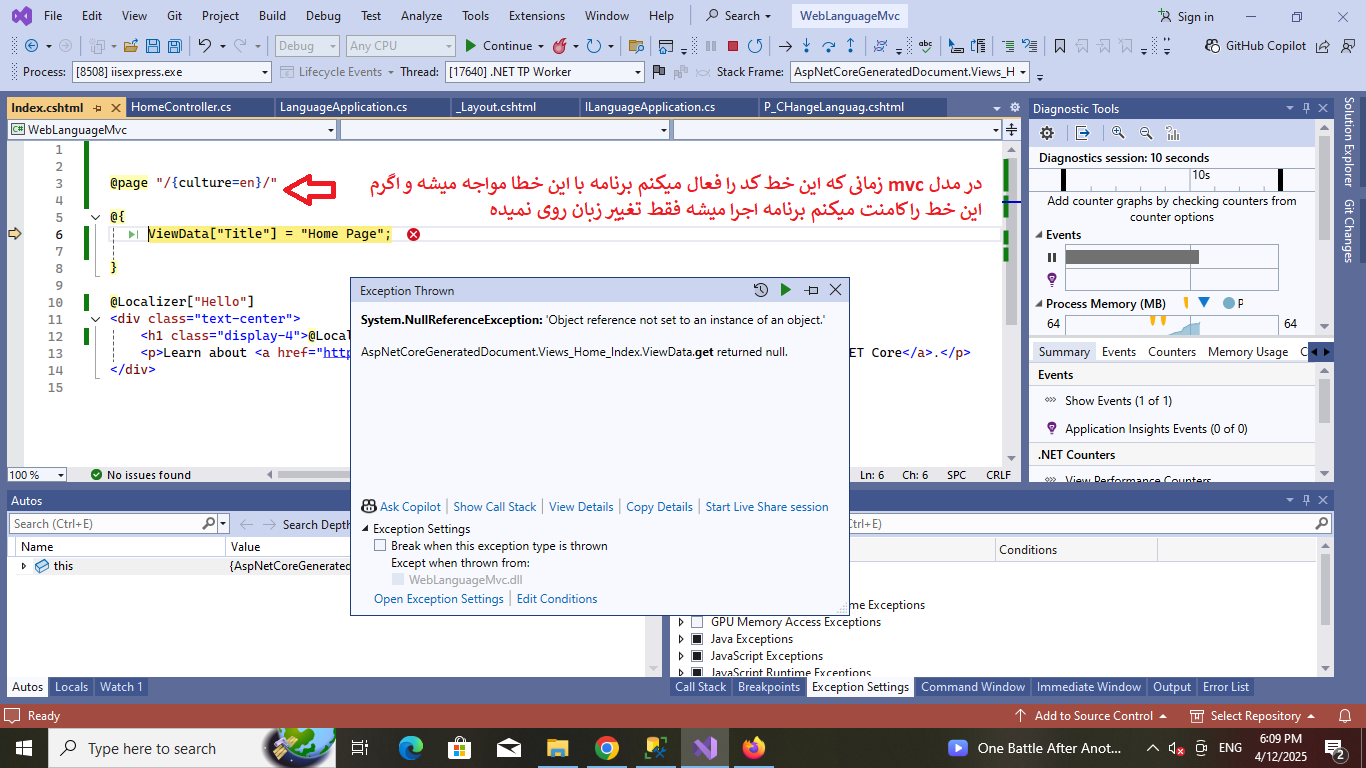Click the Step Out arrow icon
The image size is (1366, 768).
[850, 46]
